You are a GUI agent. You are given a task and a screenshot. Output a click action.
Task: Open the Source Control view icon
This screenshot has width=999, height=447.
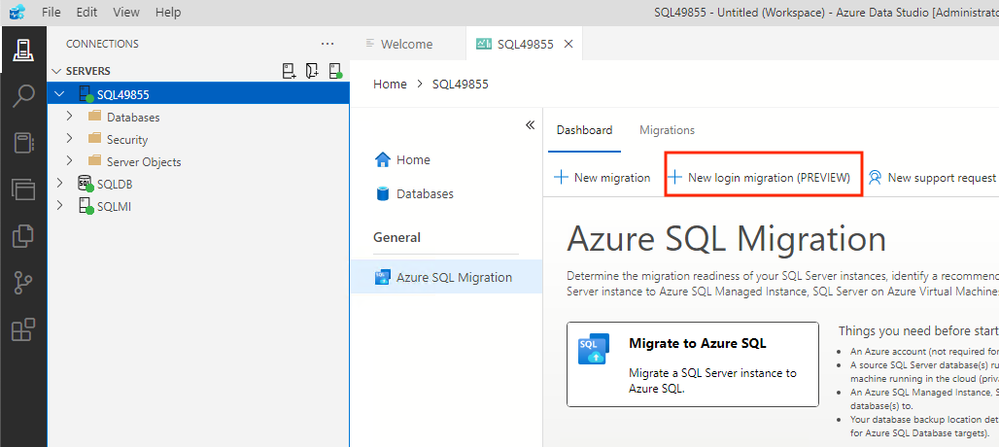pyautogui.click(x=23, y=283)
